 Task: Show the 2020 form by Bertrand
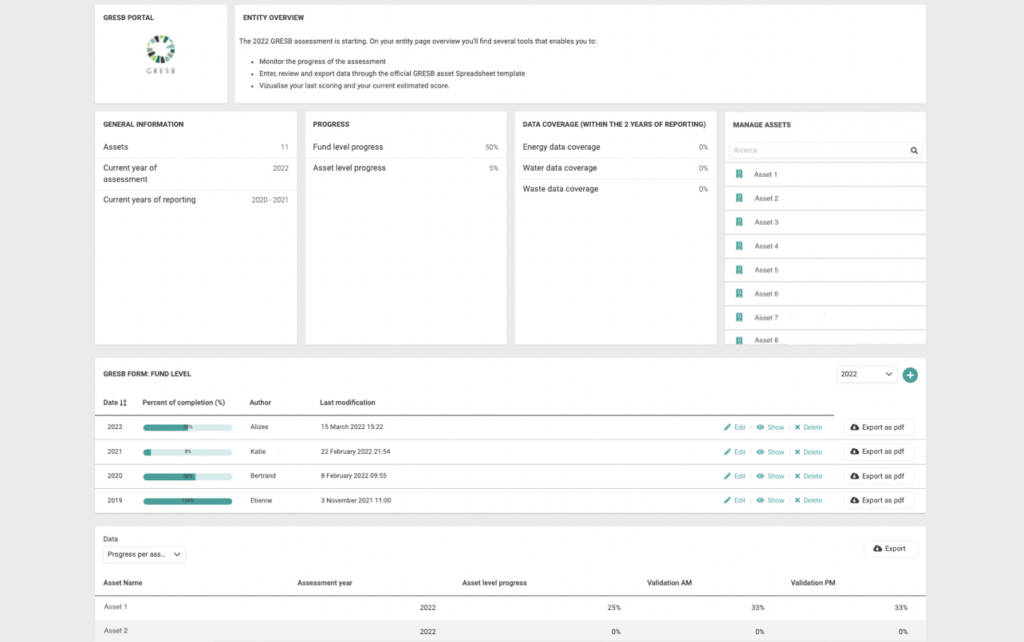(770, 476)
